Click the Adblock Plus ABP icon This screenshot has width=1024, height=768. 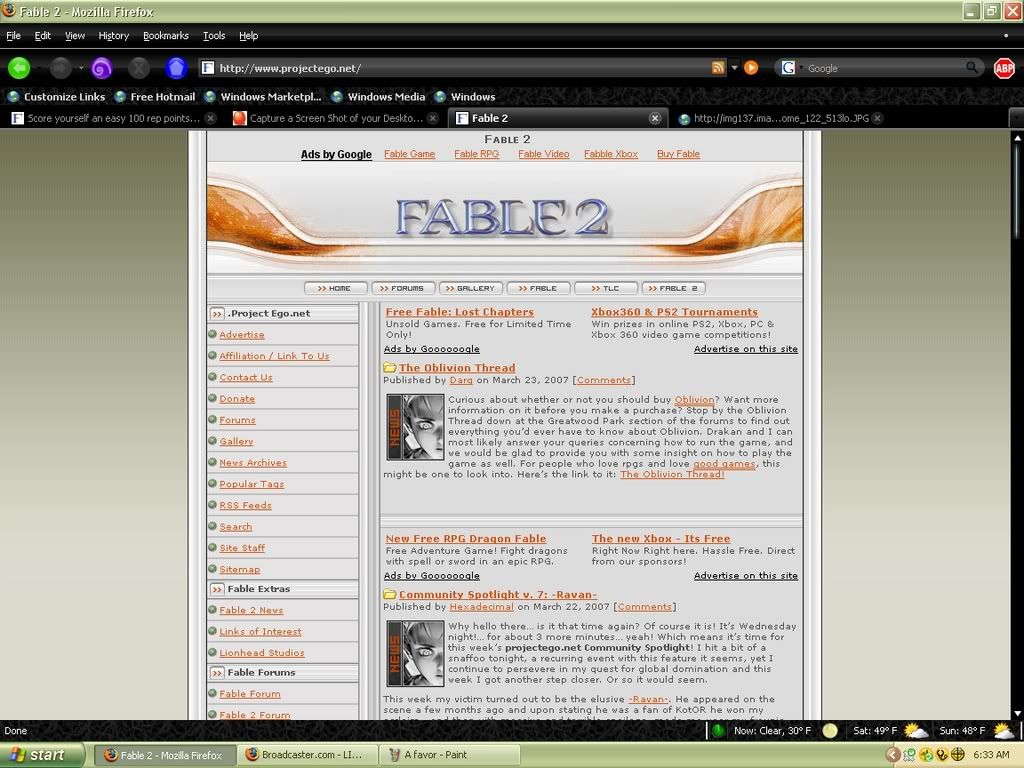coord(1004,68)
